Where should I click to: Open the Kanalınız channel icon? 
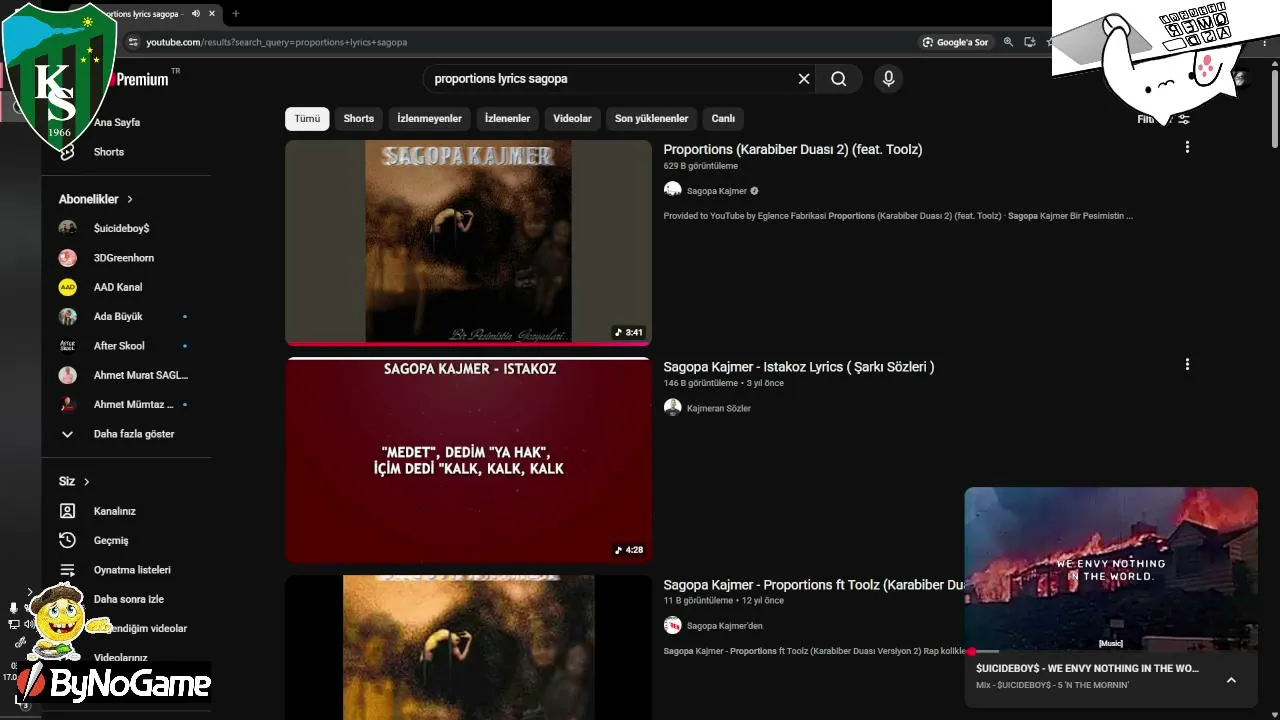pos(67,511)
